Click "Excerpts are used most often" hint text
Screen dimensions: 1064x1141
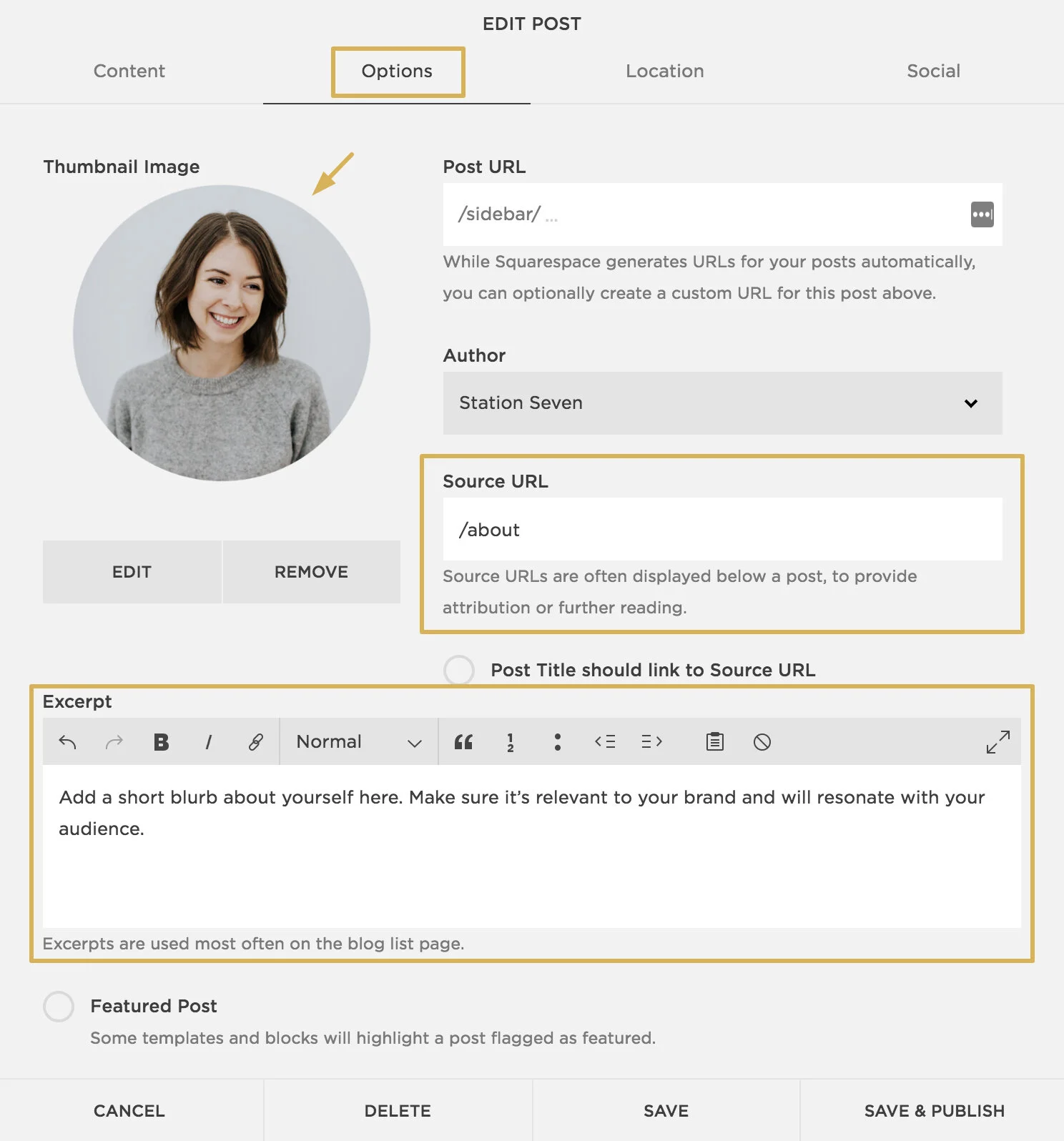(253, 944)
